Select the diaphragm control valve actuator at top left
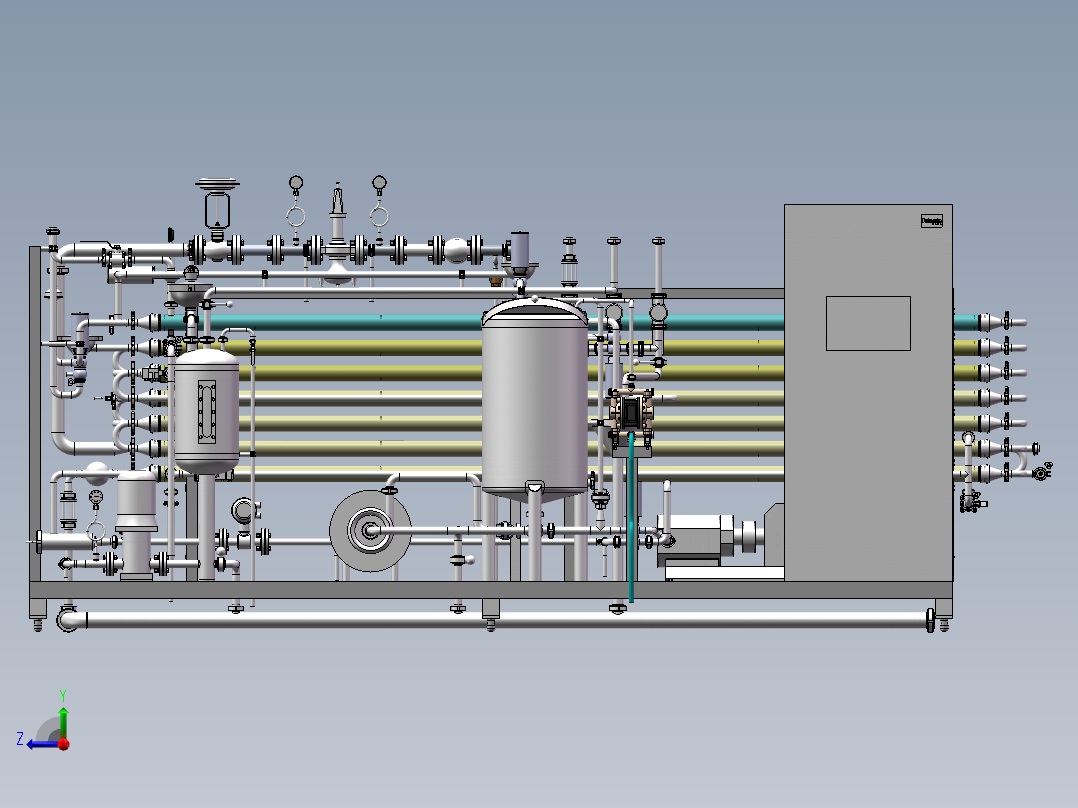Viewport: 1078px width, 808px height. click(x=217, y=202)
